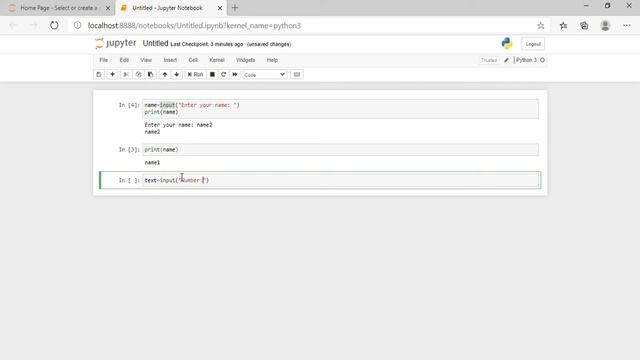
Task: Click the text=input cell editor
Action: pyautogui.click(x=340, y=180)
